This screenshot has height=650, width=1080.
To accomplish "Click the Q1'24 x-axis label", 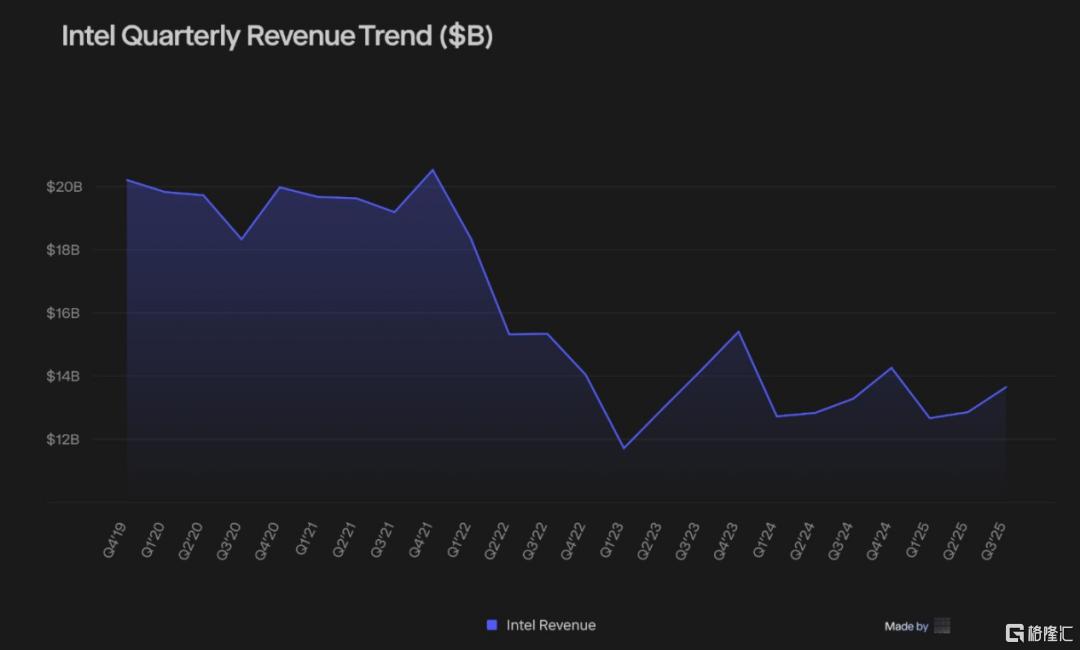I will click(x=767, y=540).
